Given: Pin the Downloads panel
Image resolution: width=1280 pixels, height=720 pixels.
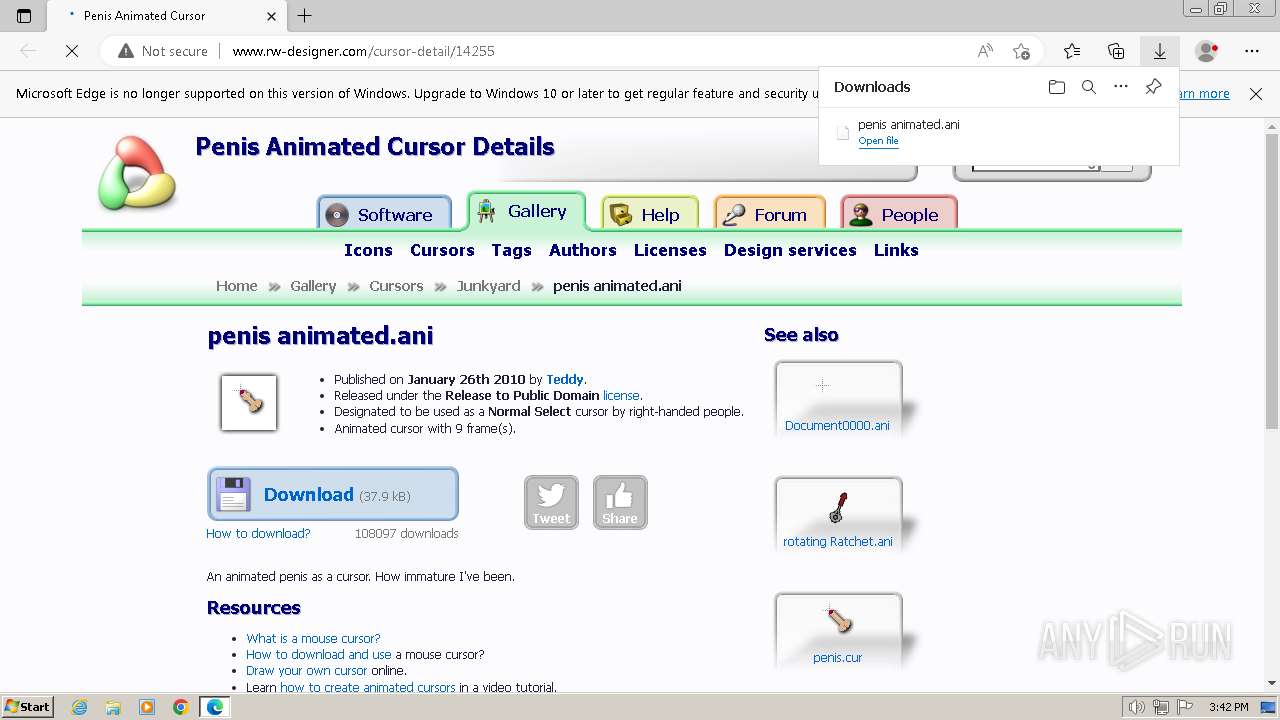Looking at the screenshot, I should [x=1153, y=87].
